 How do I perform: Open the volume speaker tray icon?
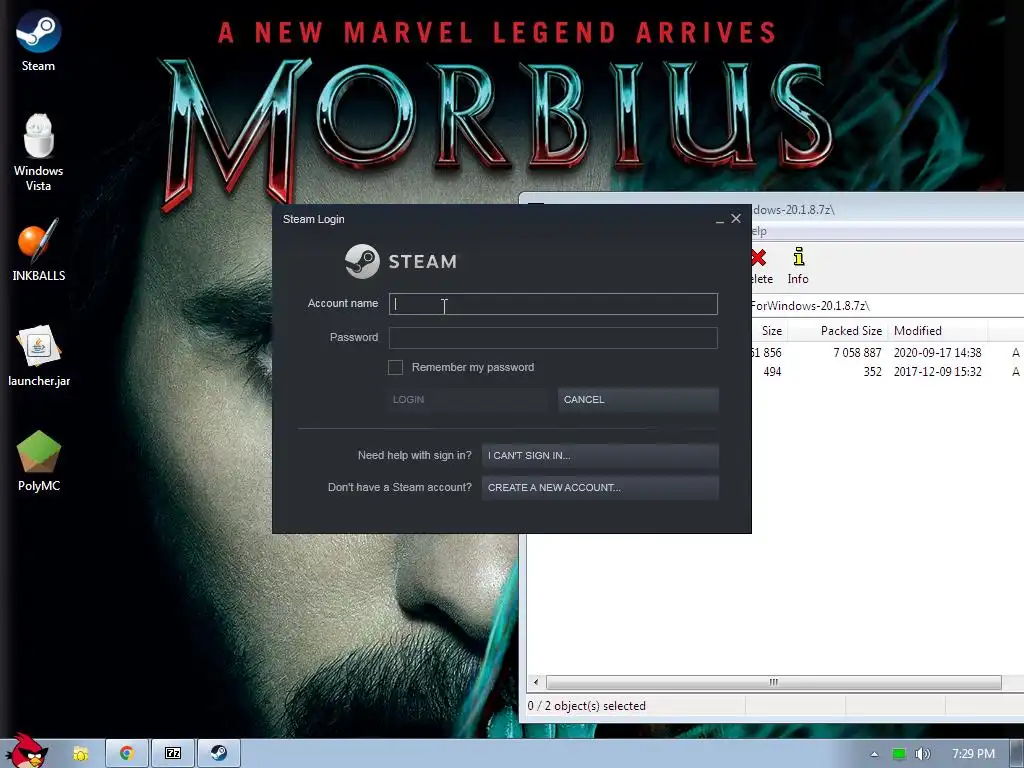pyautogui.click(x=922, y=754)
